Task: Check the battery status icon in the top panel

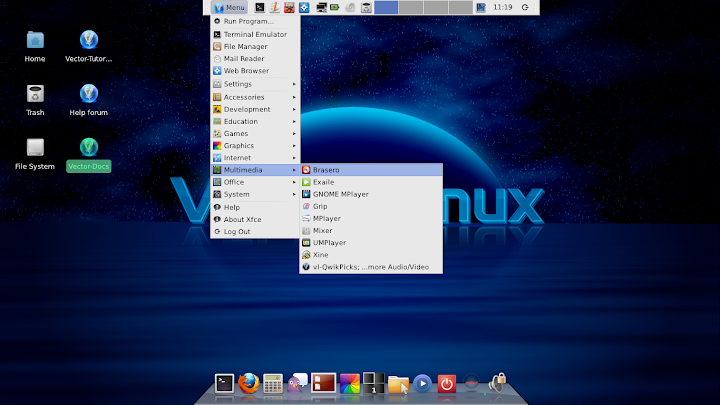Action: pyautogui.click(x=335, y=7)
